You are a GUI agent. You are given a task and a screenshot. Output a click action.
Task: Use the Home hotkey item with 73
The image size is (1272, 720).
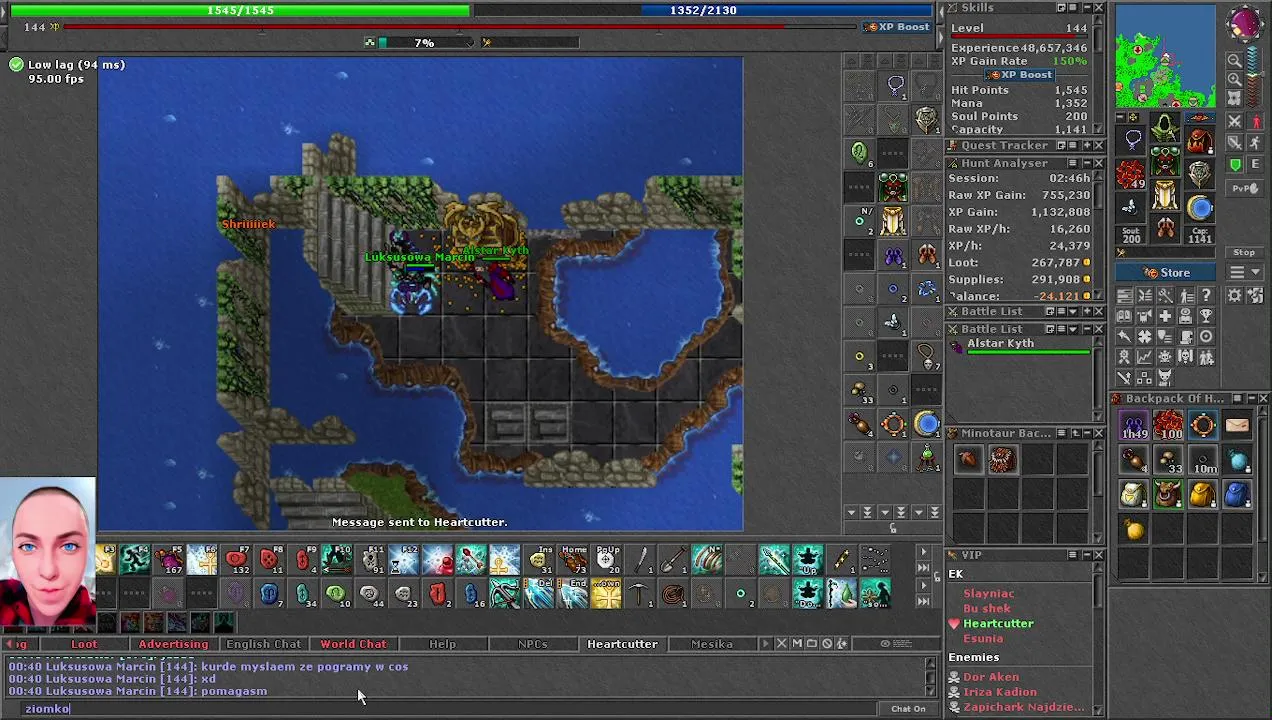[x=574, y=560]
